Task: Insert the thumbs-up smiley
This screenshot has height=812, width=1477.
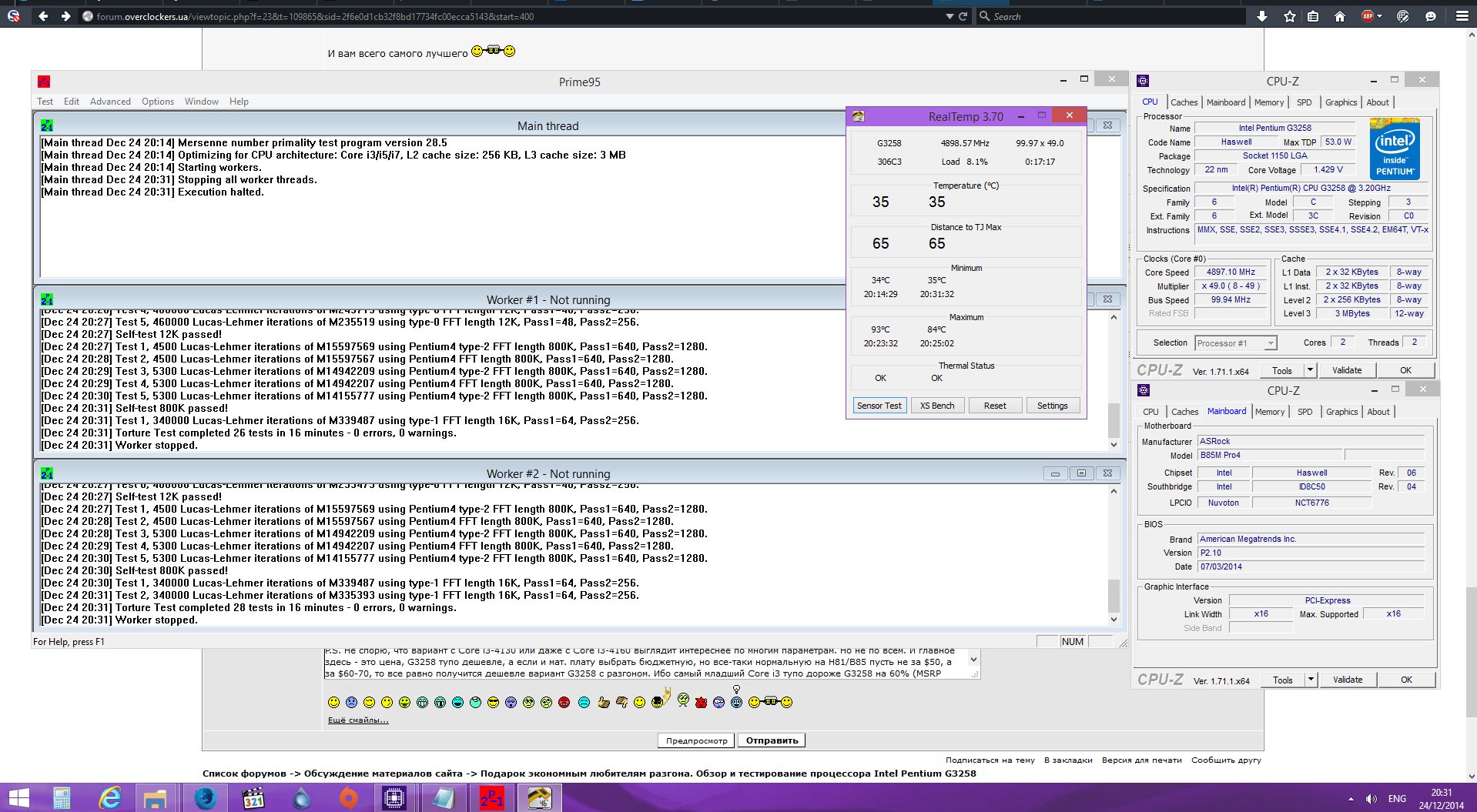Action: (604, 702)
